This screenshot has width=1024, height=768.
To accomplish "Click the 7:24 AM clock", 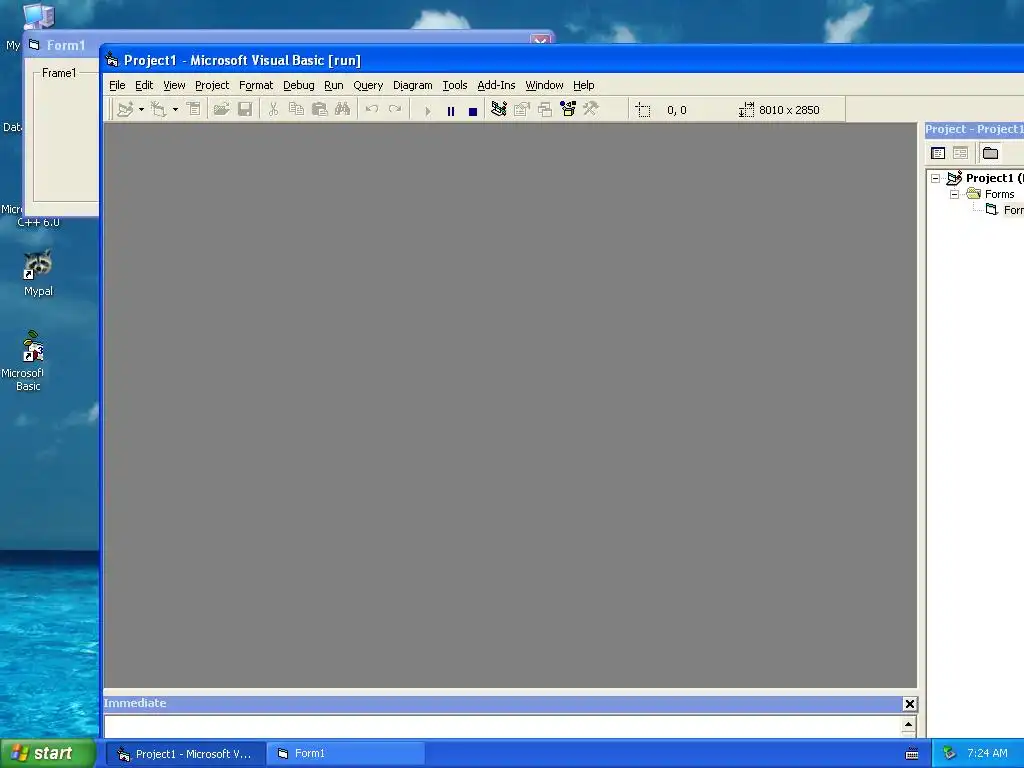I will 987,754.
